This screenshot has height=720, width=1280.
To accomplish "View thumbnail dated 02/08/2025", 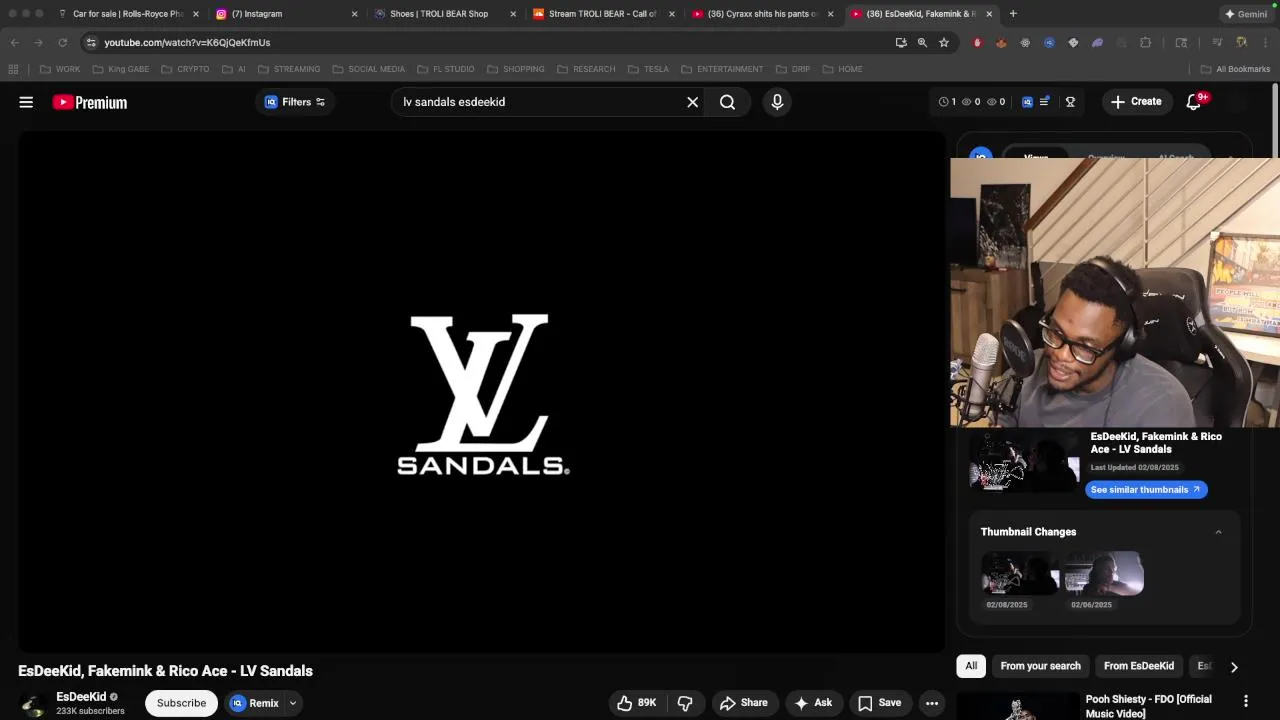I will tap(1020, 574).
